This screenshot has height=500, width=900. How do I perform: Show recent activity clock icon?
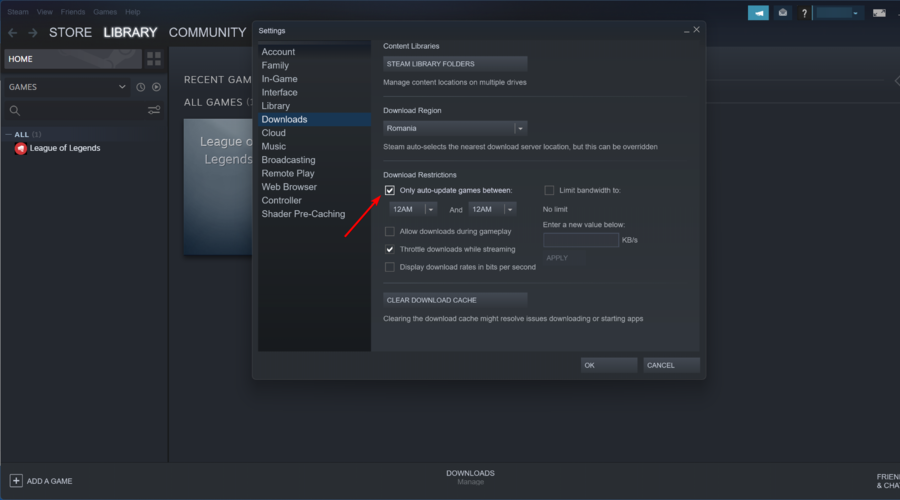(x=141, y=87)
